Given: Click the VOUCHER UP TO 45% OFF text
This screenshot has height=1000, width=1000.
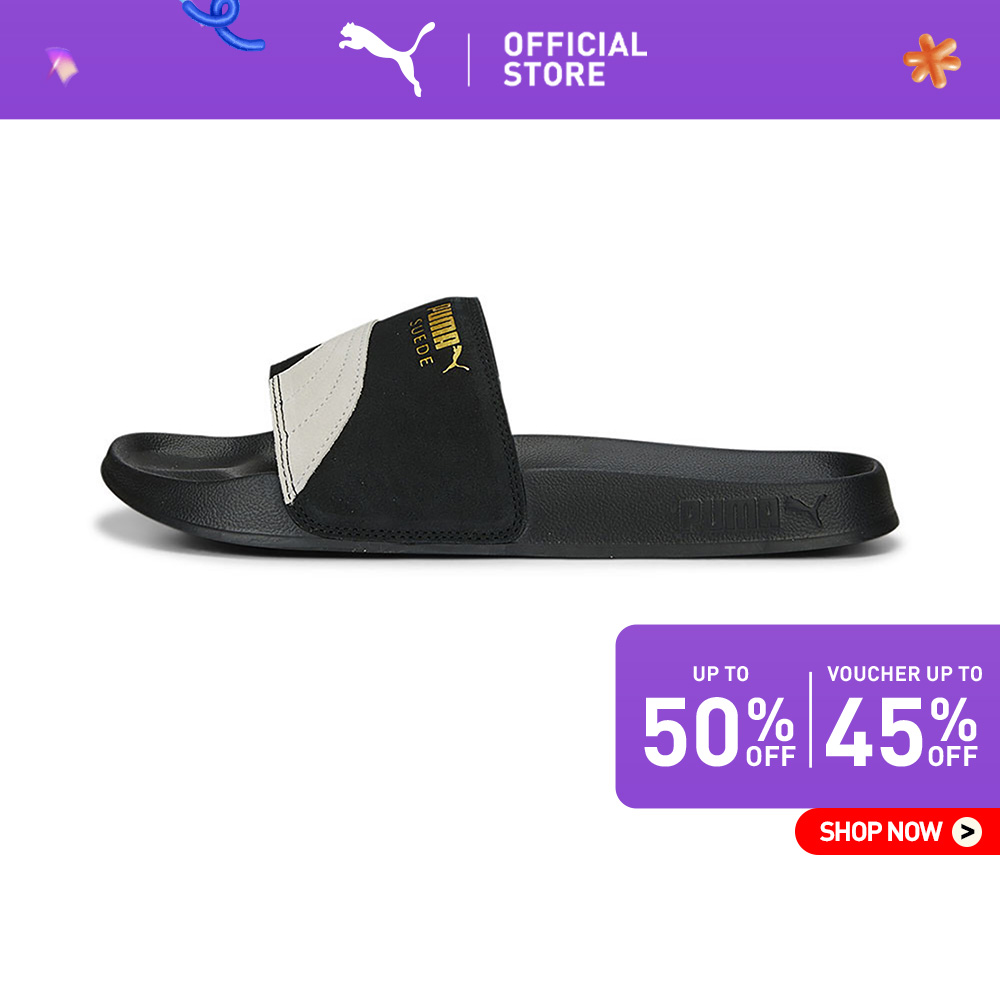Looking at the screenshot, I should coord(903,716).
